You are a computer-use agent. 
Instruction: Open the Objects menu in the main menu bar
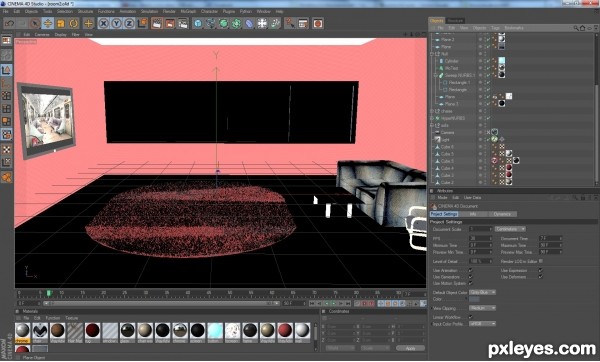click(x=31, y=11)
